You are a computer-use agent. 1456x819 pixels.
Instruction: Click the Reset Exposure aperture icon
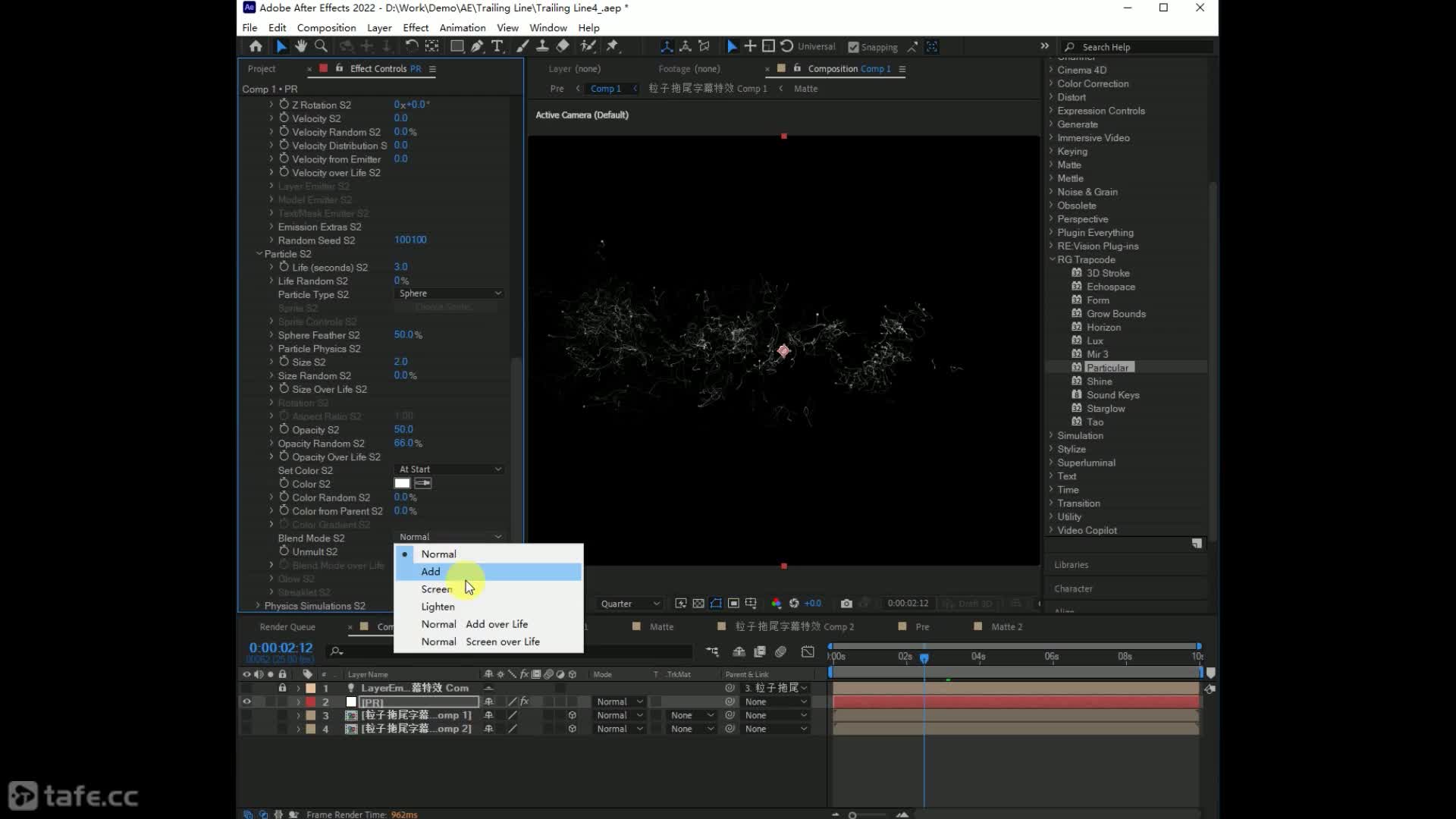[x=794, y=604]
